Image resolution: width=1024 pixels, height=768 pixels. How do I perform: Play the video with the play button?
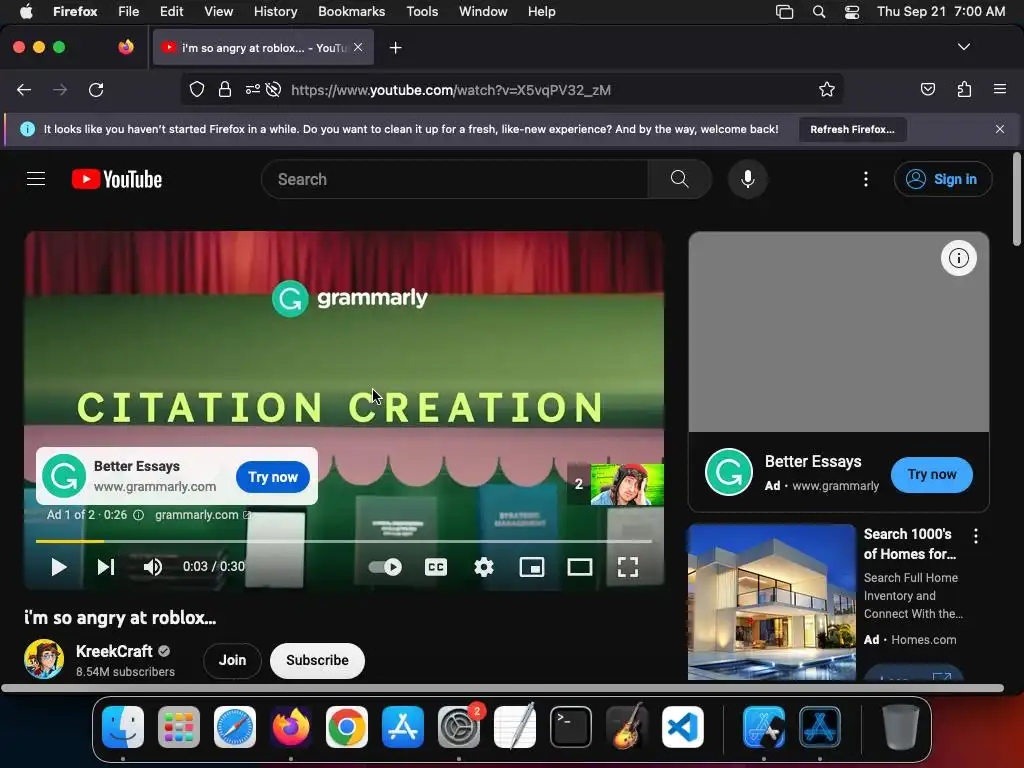click(59, 567)
